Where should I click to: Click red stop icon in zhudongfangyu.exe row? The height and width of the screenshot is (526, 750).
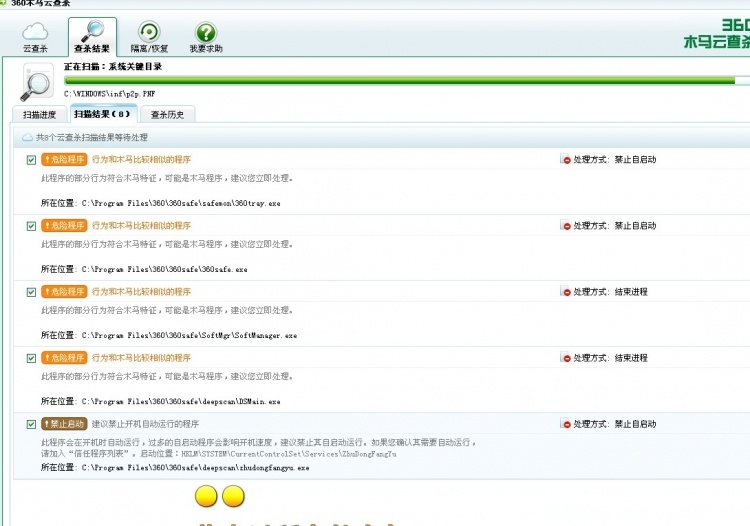565,423
